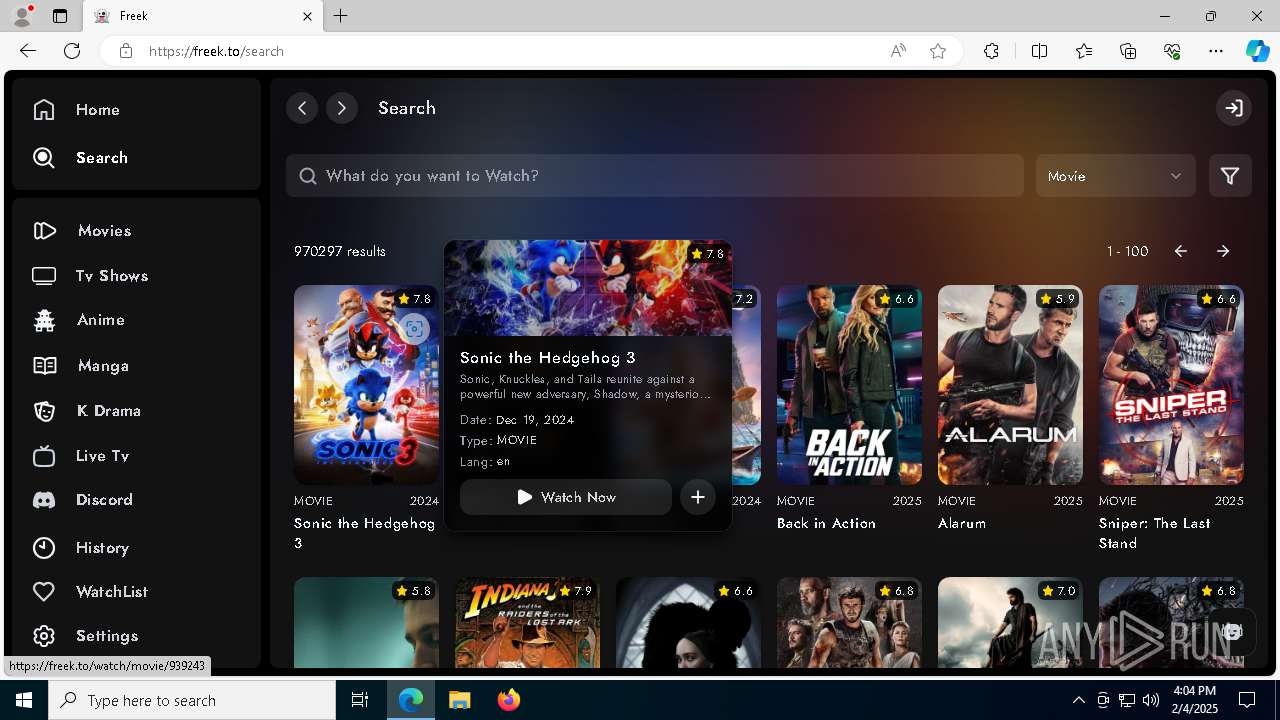This screenshot has width=1280, height=720.
Task: Click Watch Now for Sonic the Hedgehog 3
Action: pyautogui.click(x=566, y=497)
